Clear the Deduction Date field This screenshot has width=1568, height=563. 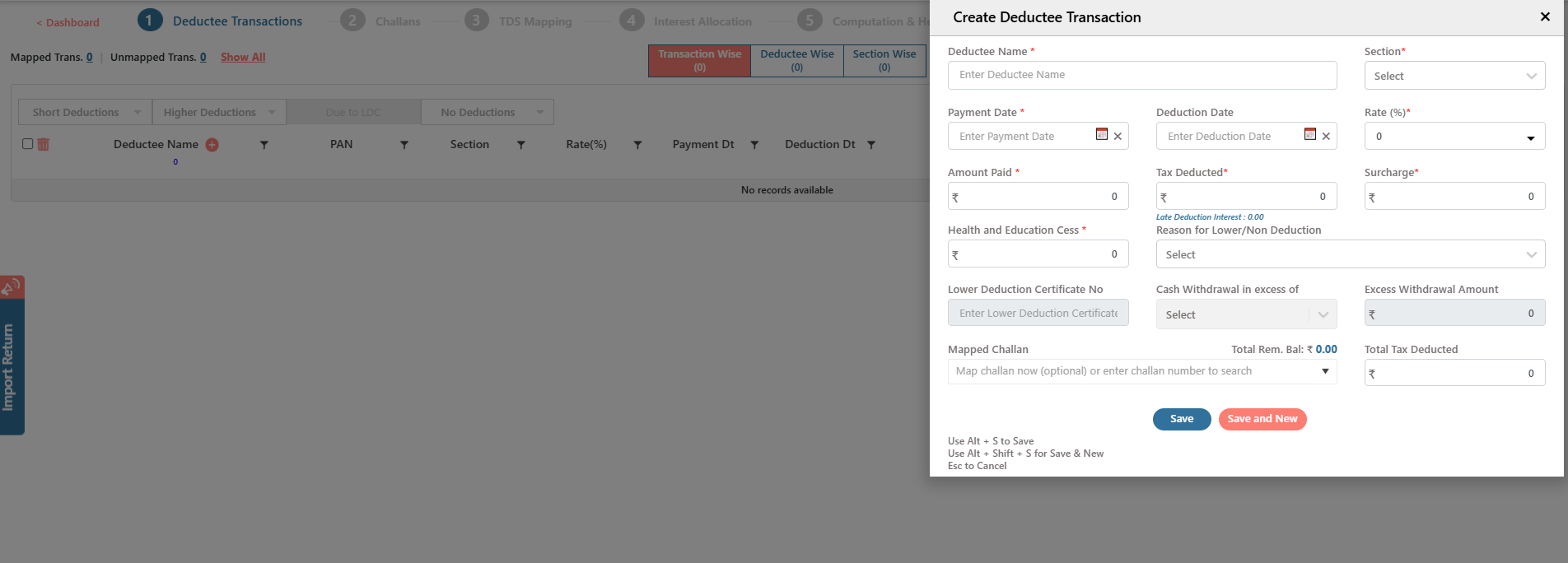(x=1326, y=137)
